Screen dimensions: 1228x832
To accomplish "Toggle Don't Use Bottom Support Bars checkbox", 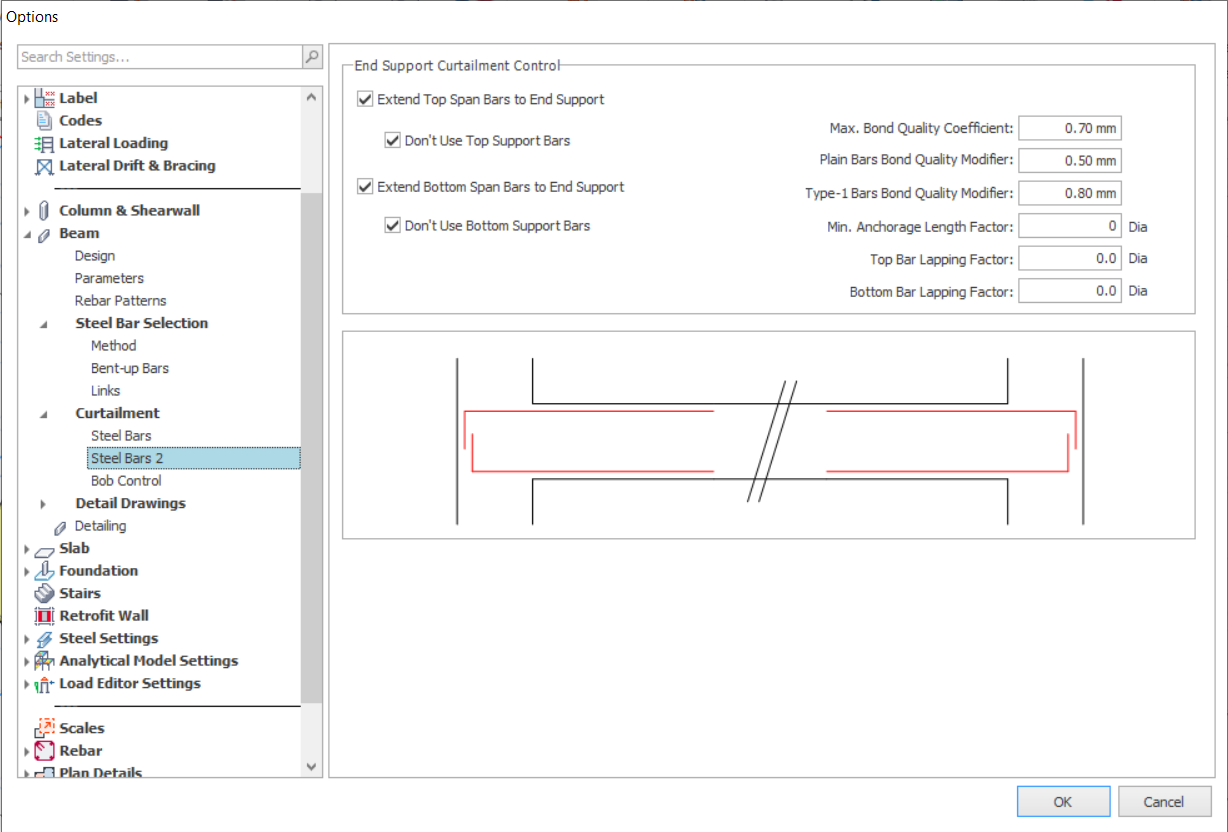I will [x=392, y=226].
